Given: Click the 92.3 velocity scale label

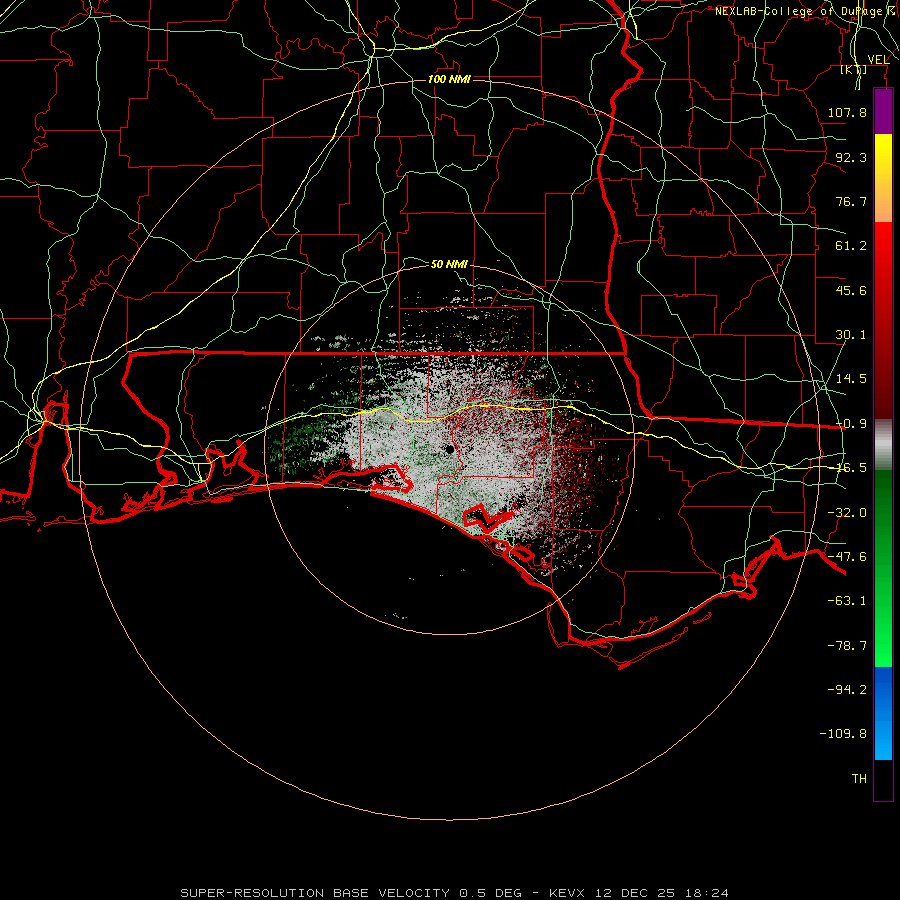Looking at the screenshot, I should 851,157.
